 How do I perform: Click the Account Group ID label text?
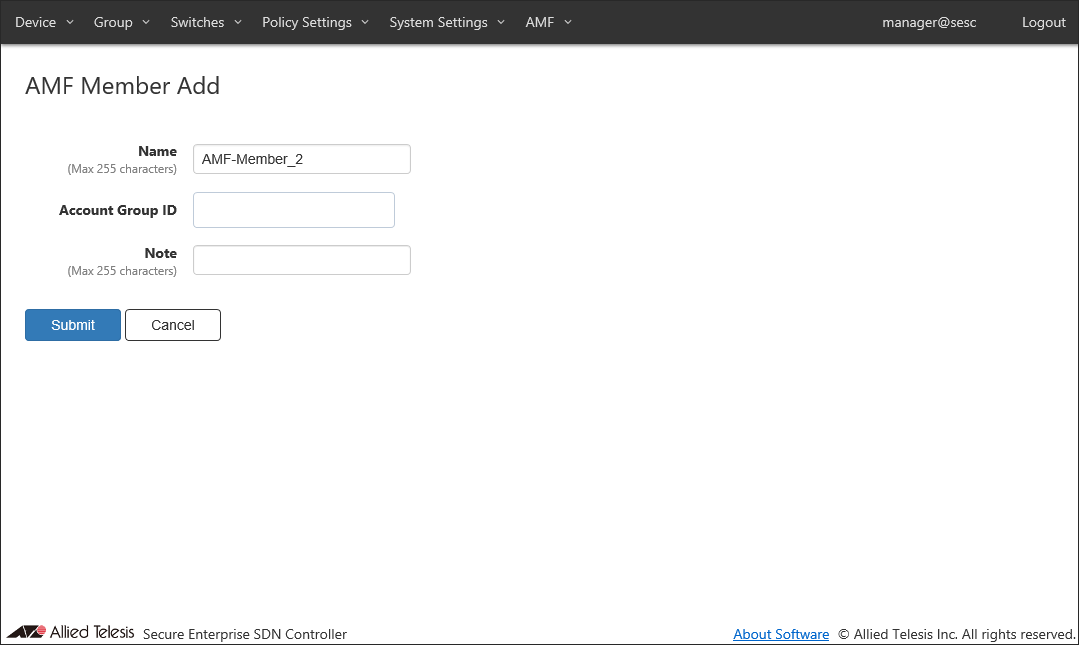click(117, 210)
